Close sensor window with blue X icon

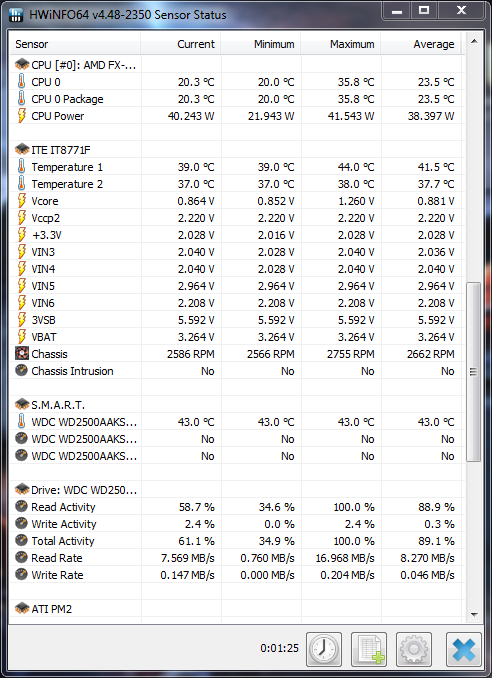[464, 649]
